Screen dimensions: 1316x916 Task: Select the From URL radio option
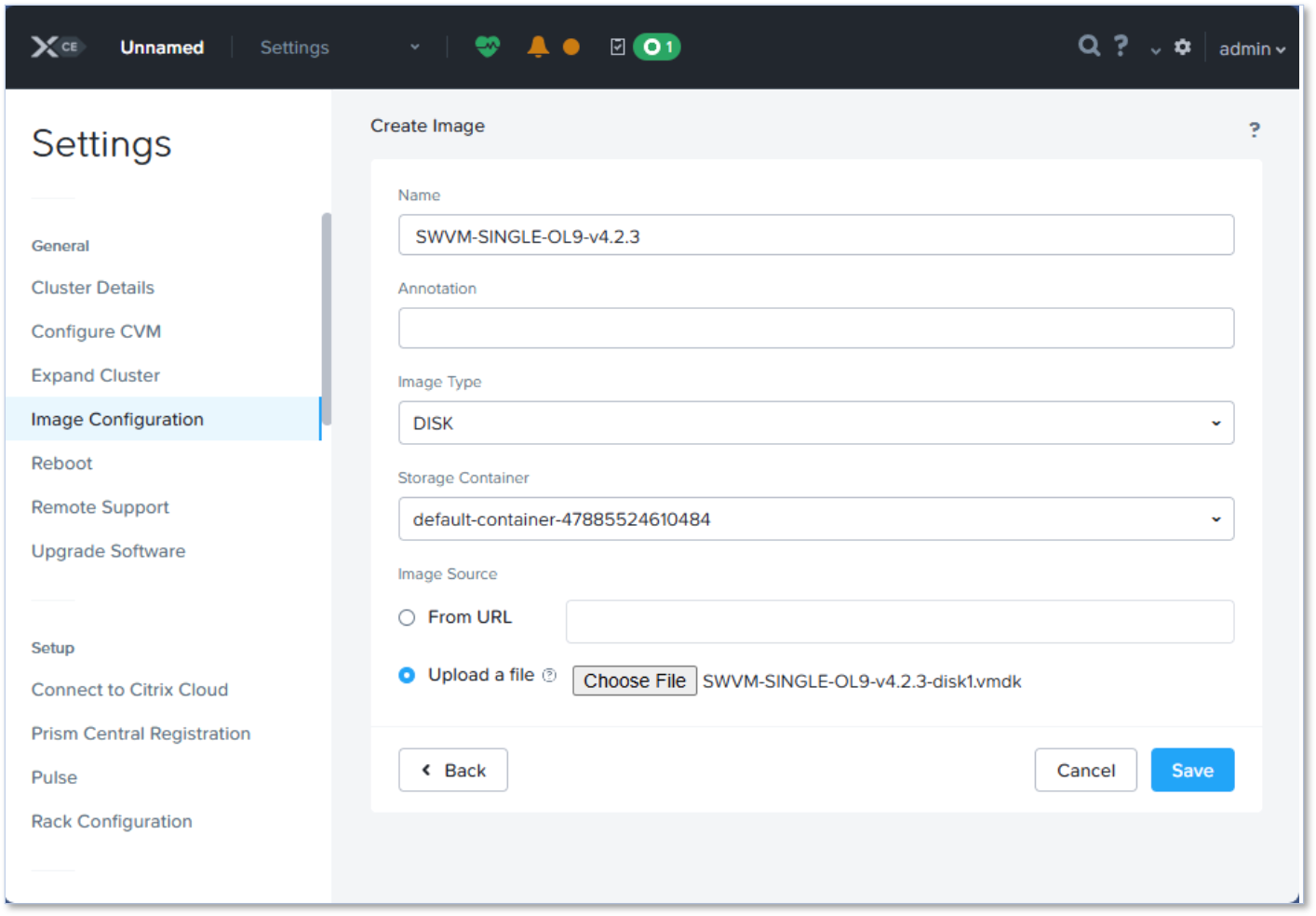407,618
